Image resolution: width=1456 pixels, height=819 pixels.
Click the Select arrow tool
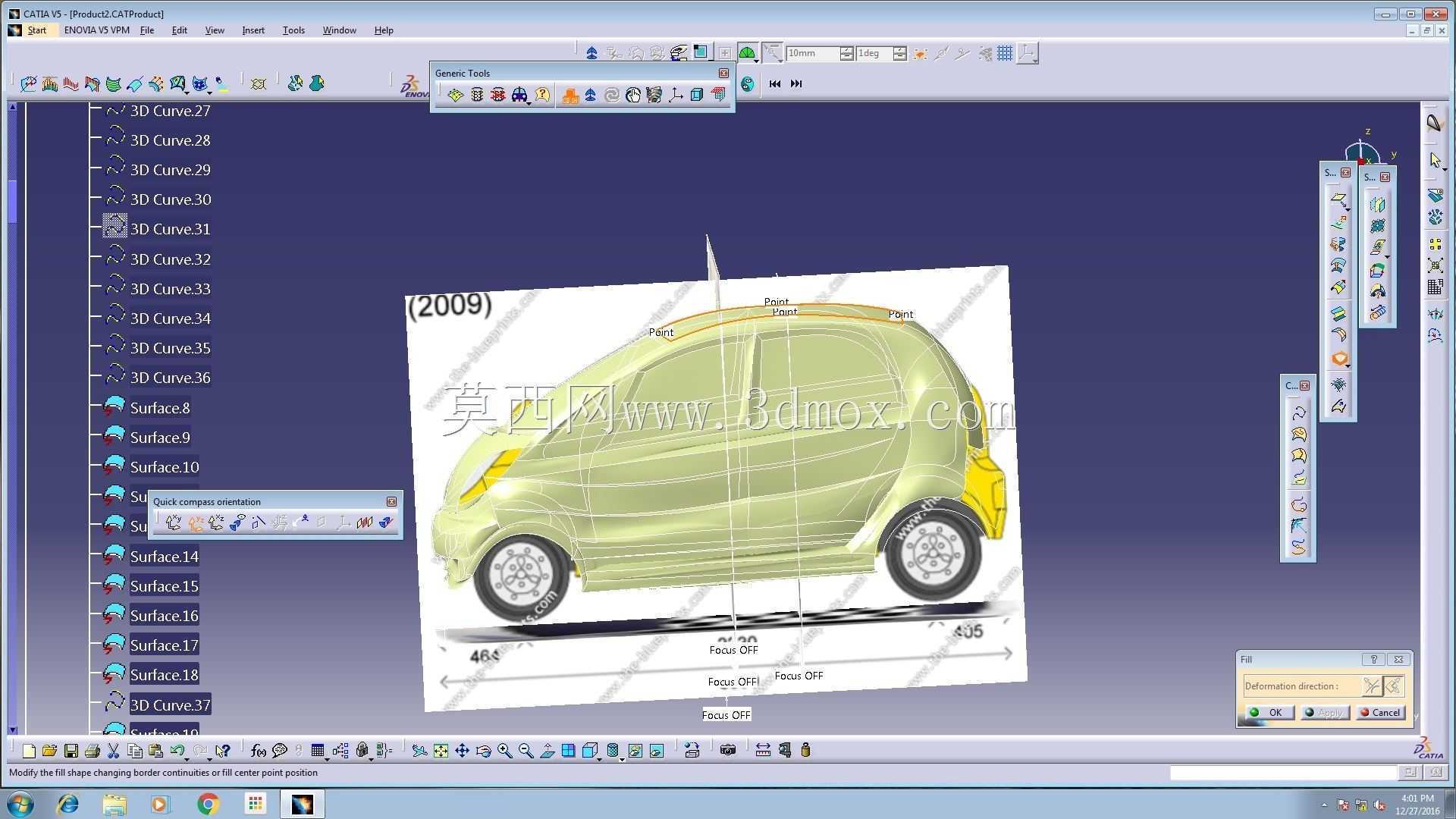1434,160
